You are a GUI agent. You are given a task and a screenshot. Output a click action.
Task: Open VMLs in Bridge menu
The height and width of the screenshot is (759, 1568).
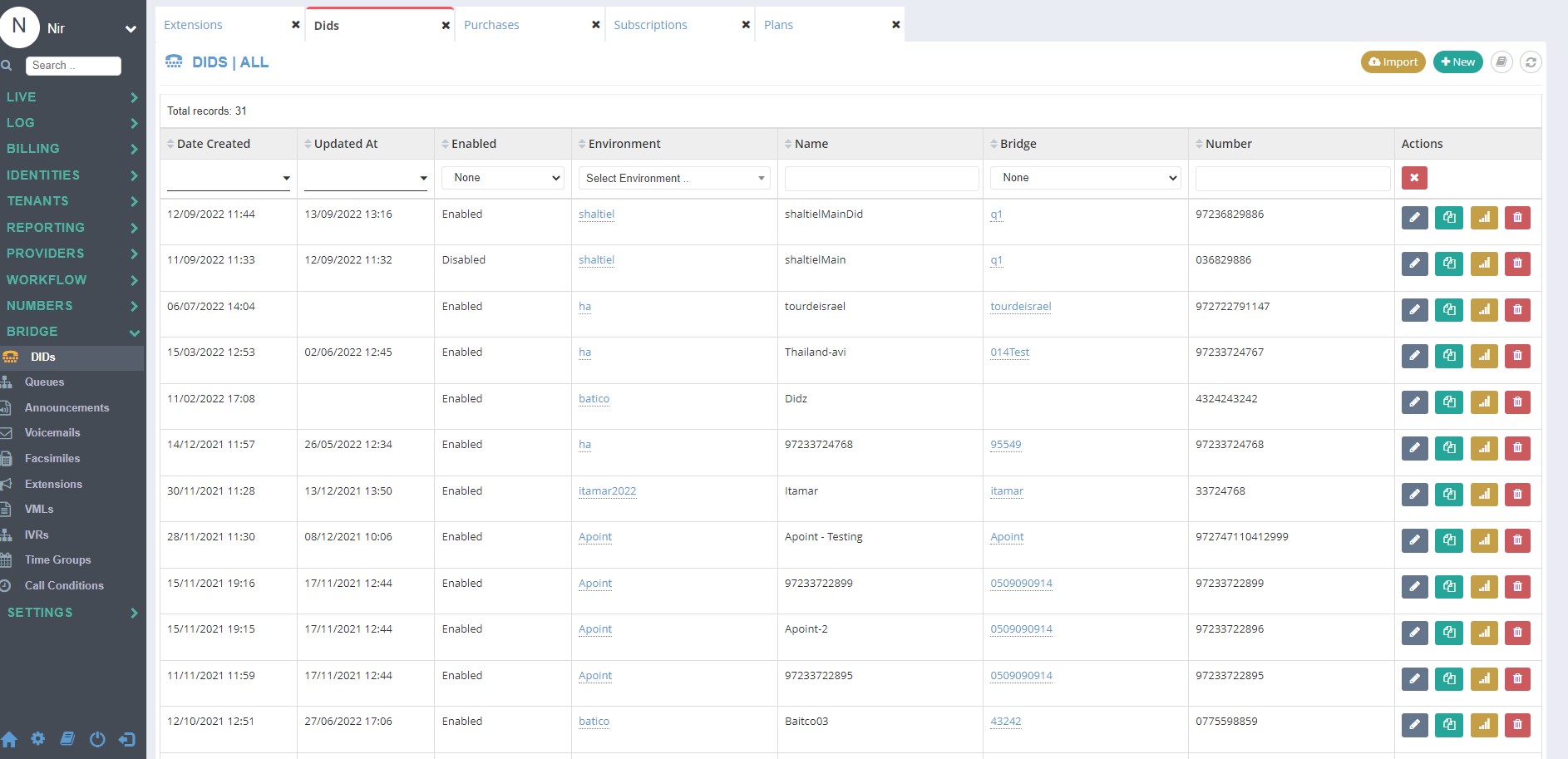(x=39, y=510)
